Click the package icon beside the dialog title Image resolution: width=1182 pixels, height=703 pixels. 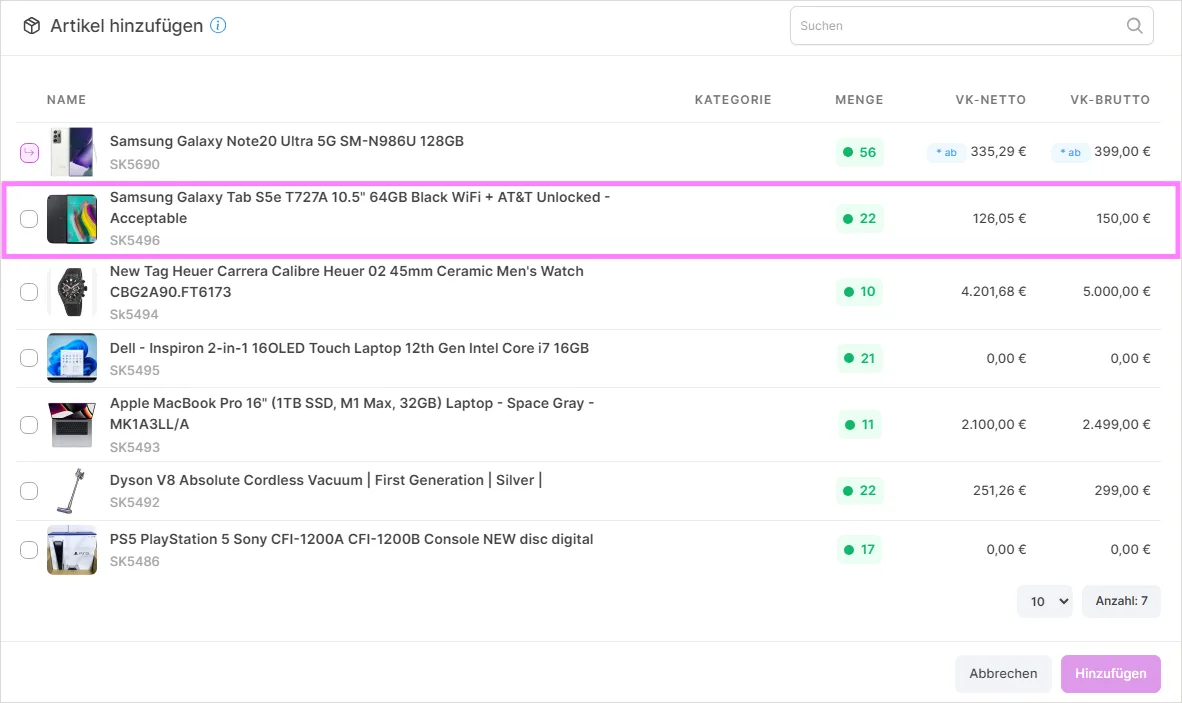(x=32, y=26)
